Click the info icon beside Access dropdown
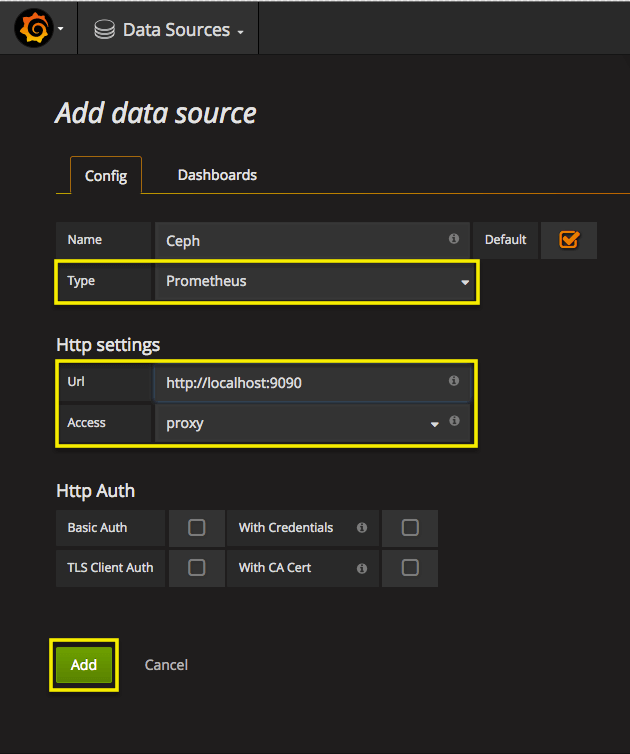 pyautogui.click(x=454, y=422)
